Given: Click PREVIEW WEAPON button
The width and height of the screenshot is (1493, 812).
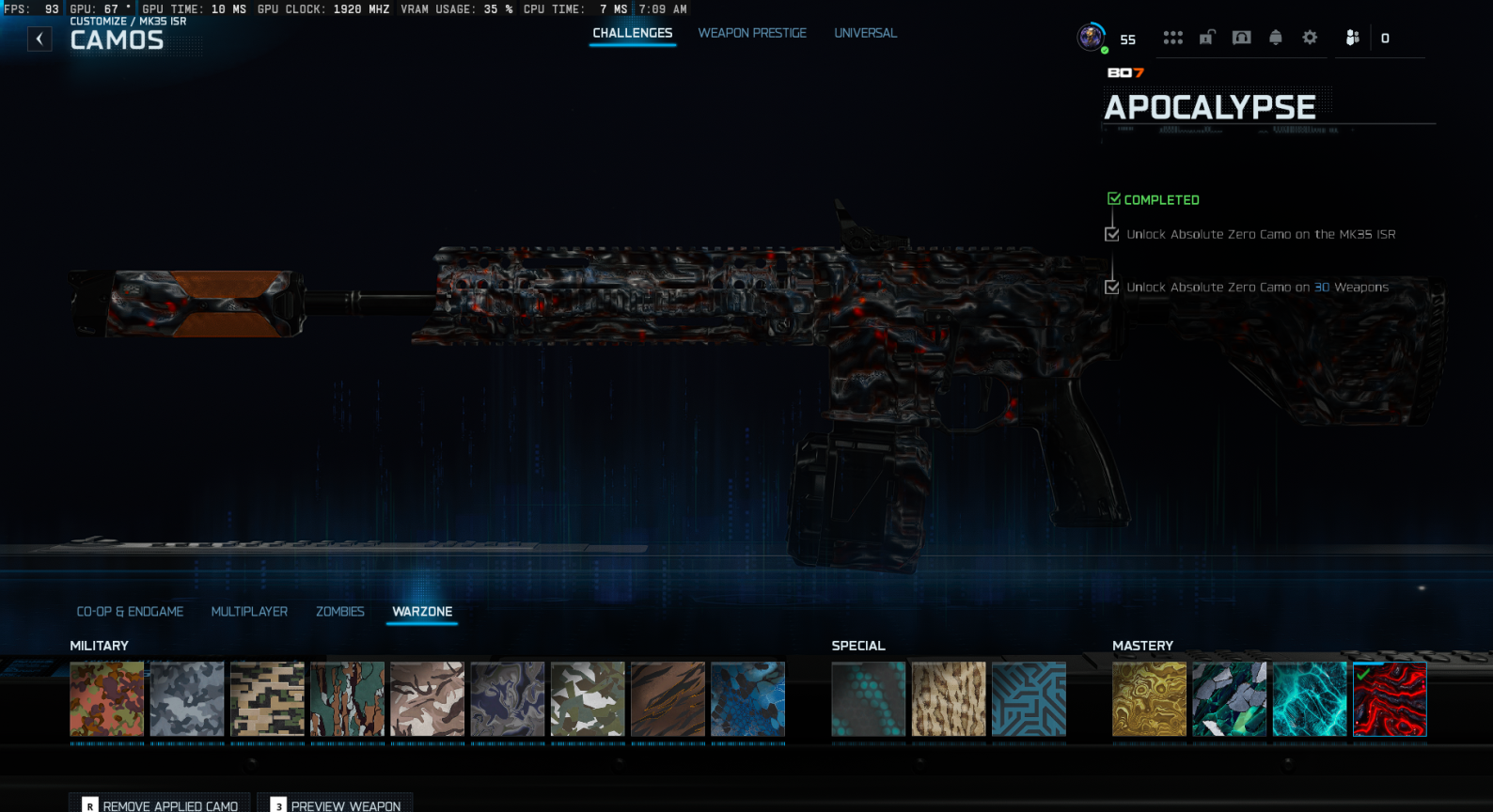Looking at the screenshot, I should tap(336, 804).
